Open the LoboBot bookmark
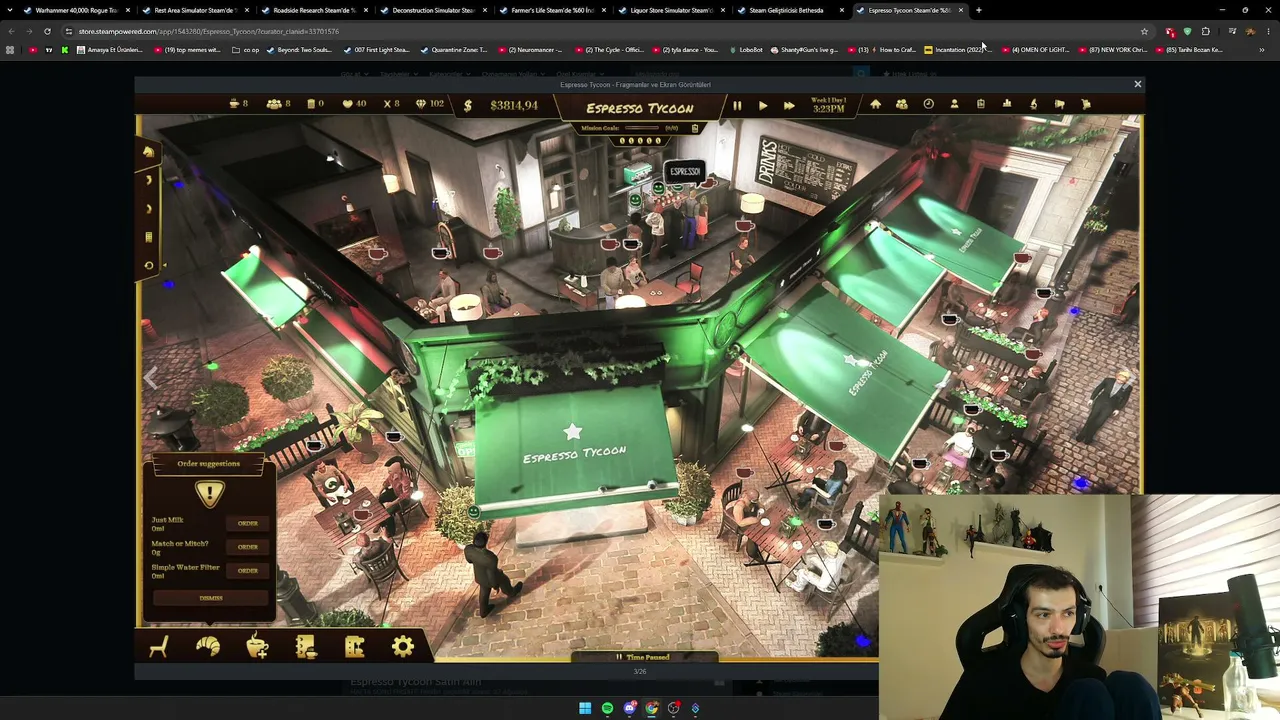 745,50
